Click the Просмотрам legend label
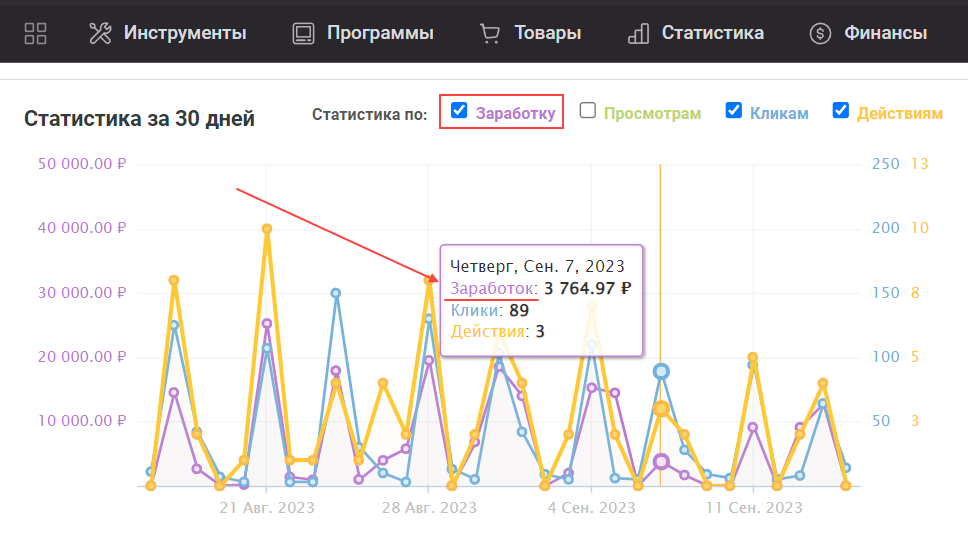The width and height of the screenshot is (968, 533). point(652,113)
